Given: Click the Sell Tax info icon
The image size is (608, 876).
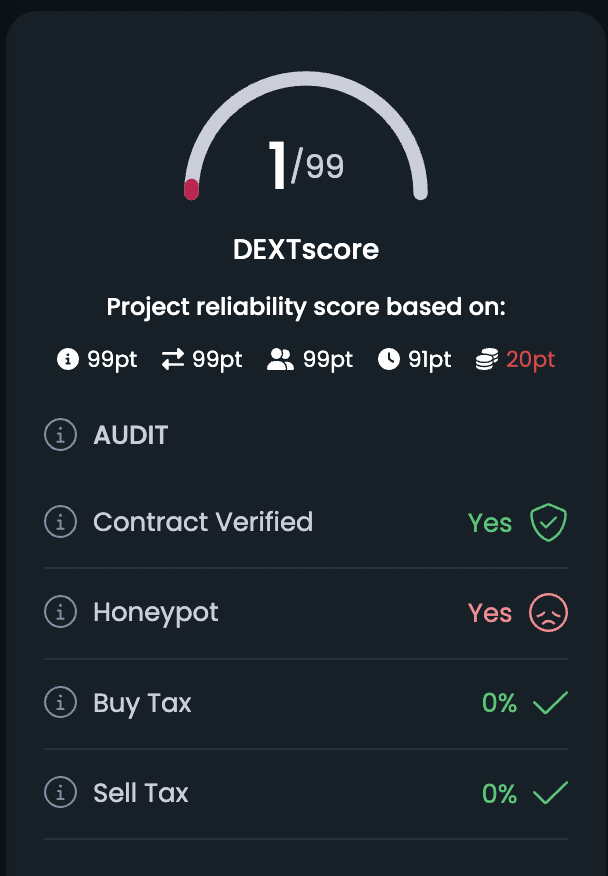Looking at the screenshot, I should pos(60,793).
